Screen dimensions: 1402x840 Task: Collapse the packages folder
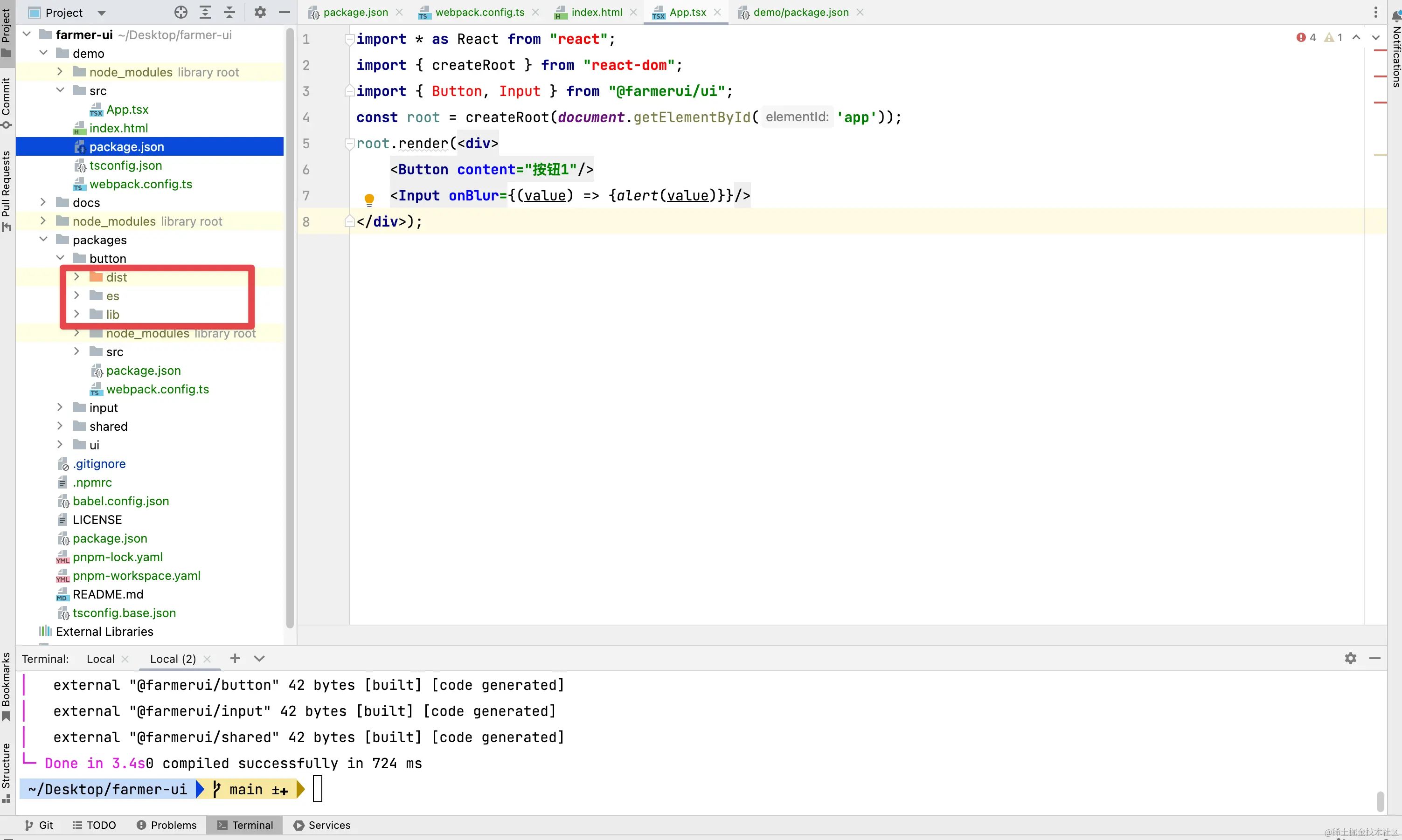[43, 240]
